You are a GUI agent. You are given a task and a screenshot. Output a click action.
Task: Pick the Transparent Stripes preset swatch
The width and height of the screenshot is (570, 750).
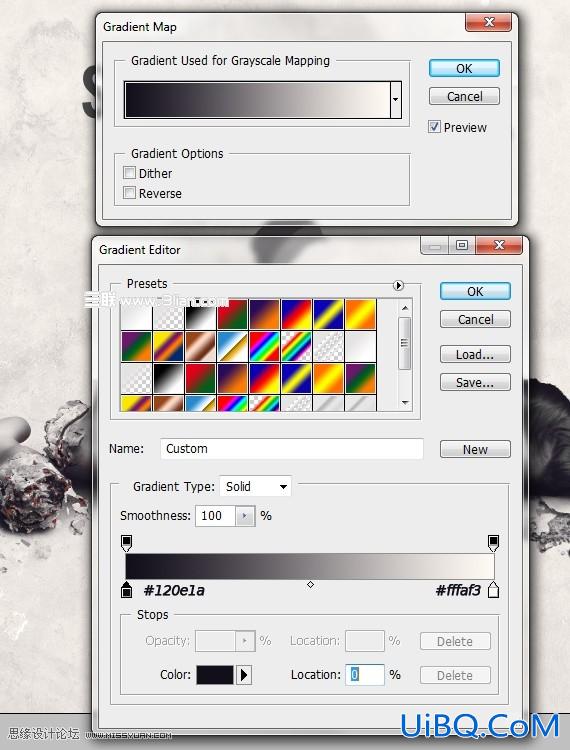(x=328, y=347)
